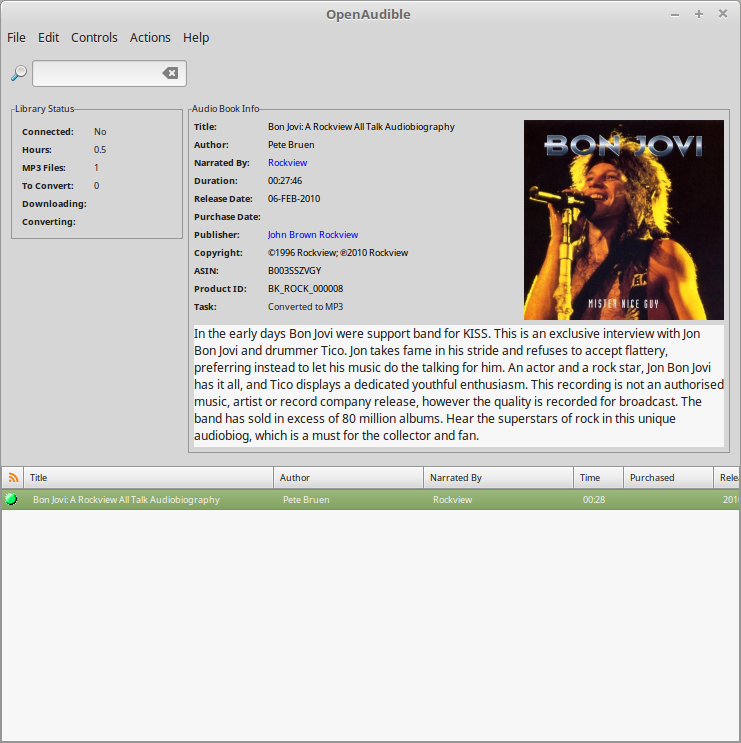Close the OpenAudible window
This screenshot has height=743, width=741.
[x=723, y=14]
